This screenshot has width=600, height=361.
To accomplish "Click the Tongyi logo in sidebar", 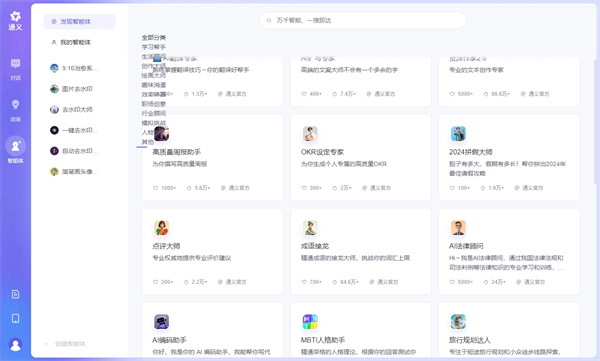I will coord(15,21).
